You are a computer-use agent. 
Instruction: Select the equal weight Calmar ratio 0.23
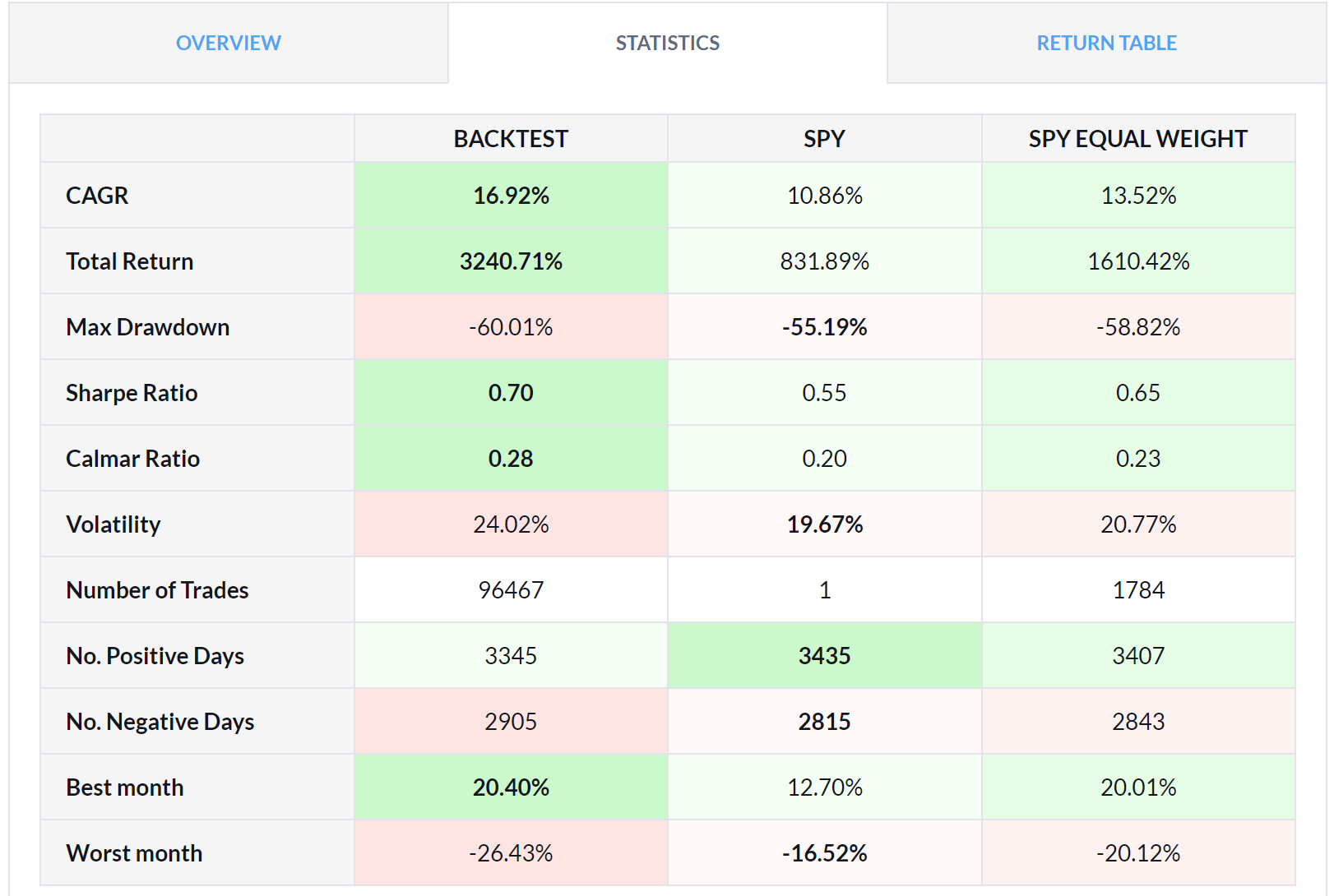[1138, 459]
